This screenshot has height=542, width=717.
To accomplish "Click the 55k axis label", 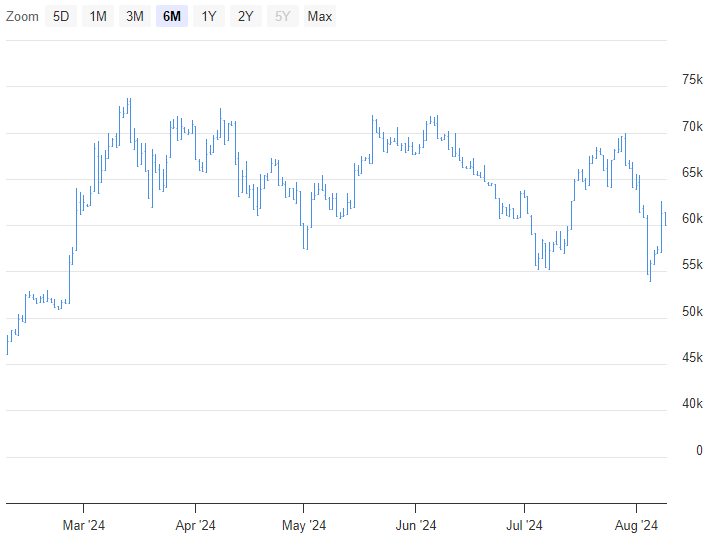I will 692,264.
